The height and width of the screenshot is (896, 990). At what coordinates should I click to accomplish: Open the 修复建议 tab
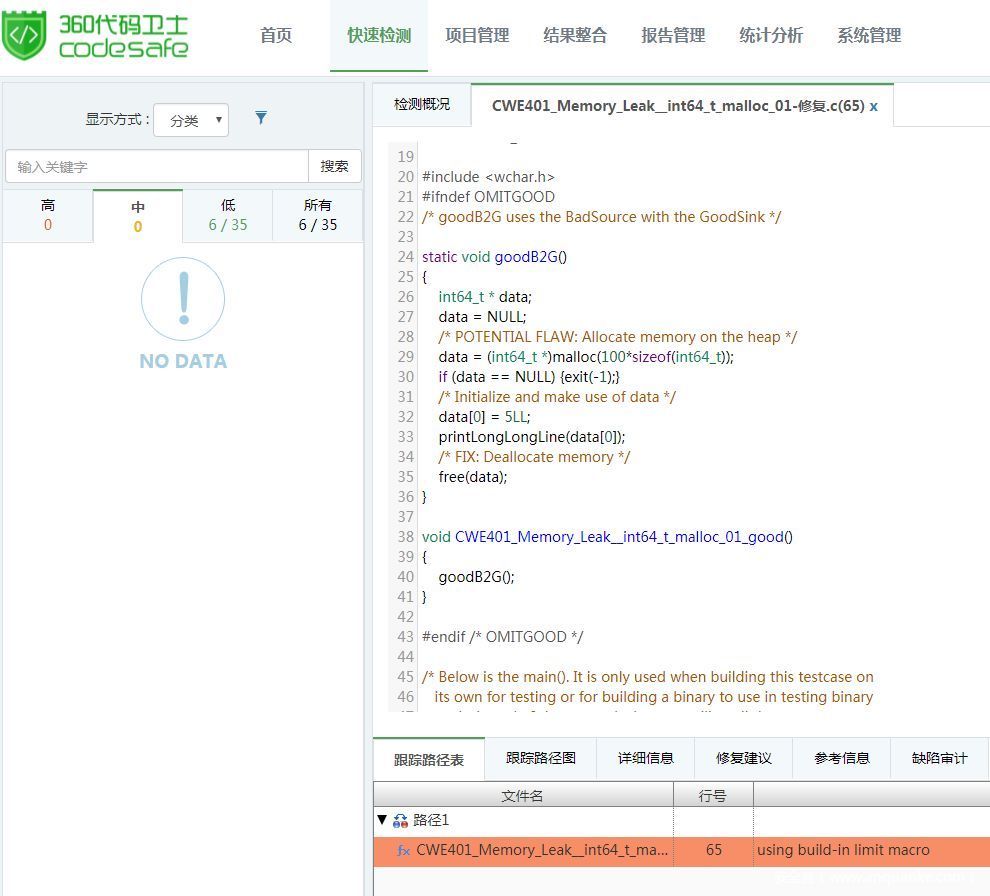744,758
